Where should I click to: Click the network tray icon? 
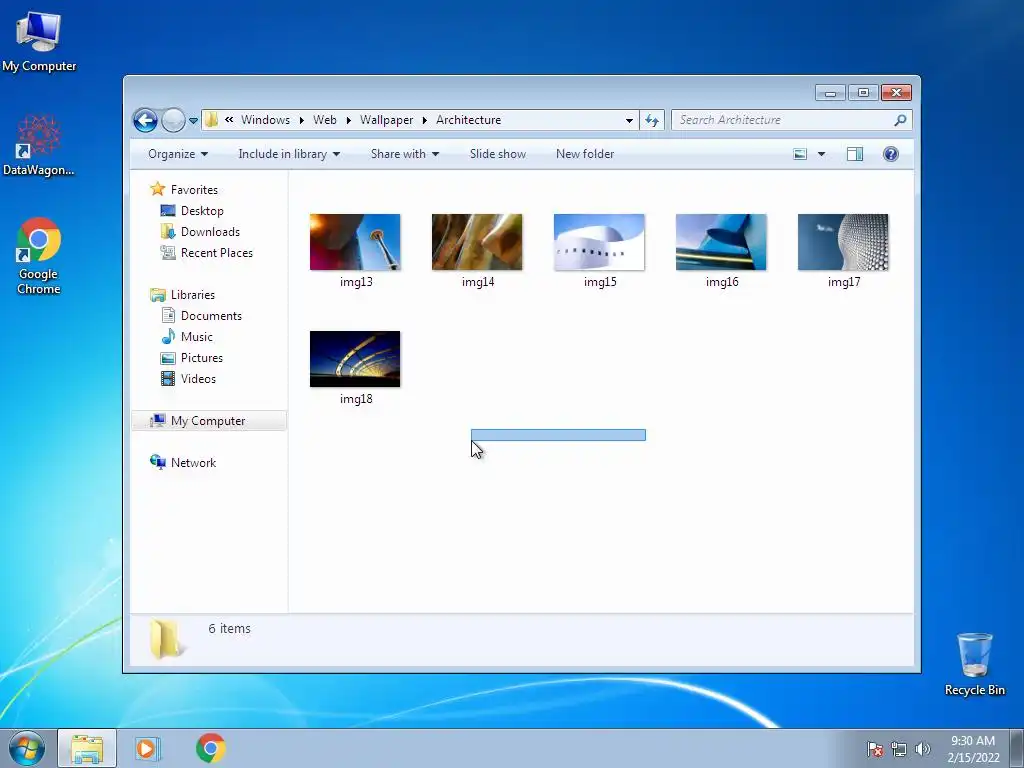coord(899,749)
